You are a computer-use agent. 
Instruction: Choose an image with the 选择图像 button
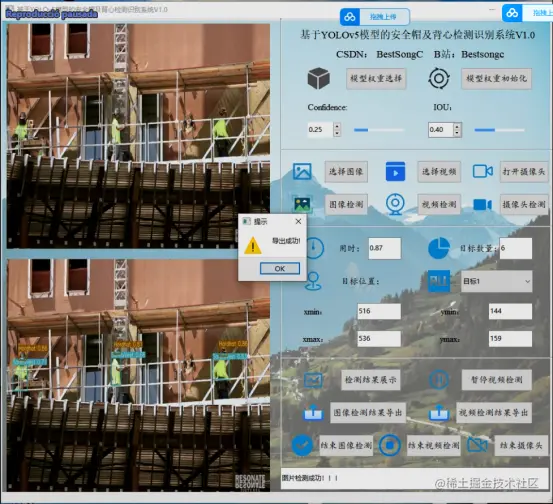[346, 172]
